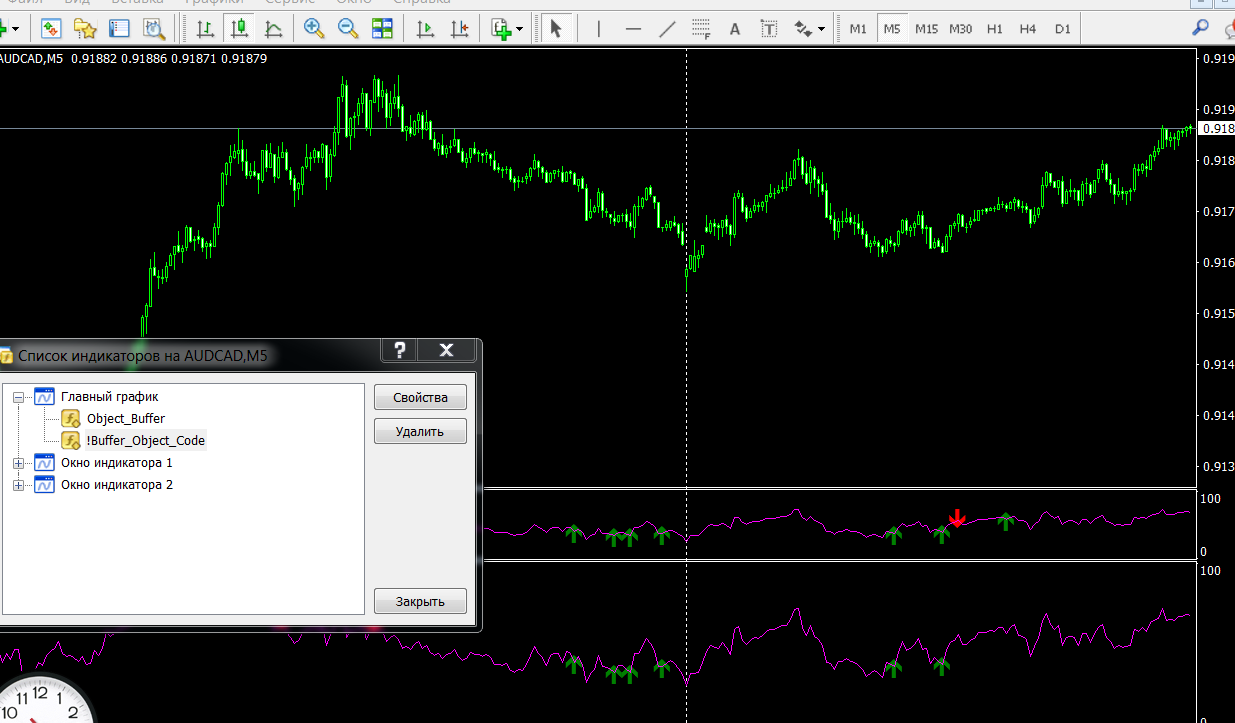Switch to the M30 timeframe
The image size is (1235, 723).
(960, 29)
